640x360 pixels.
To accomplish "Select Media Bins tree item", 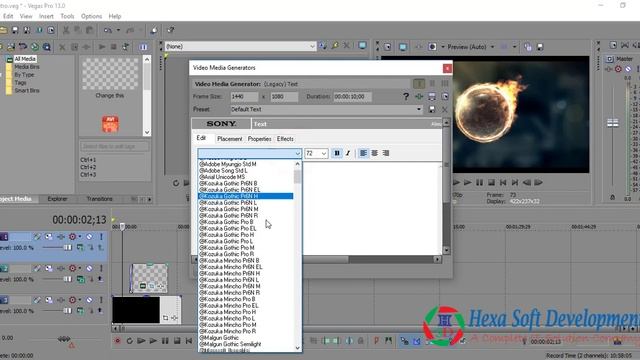I will [x=27, y=67].
